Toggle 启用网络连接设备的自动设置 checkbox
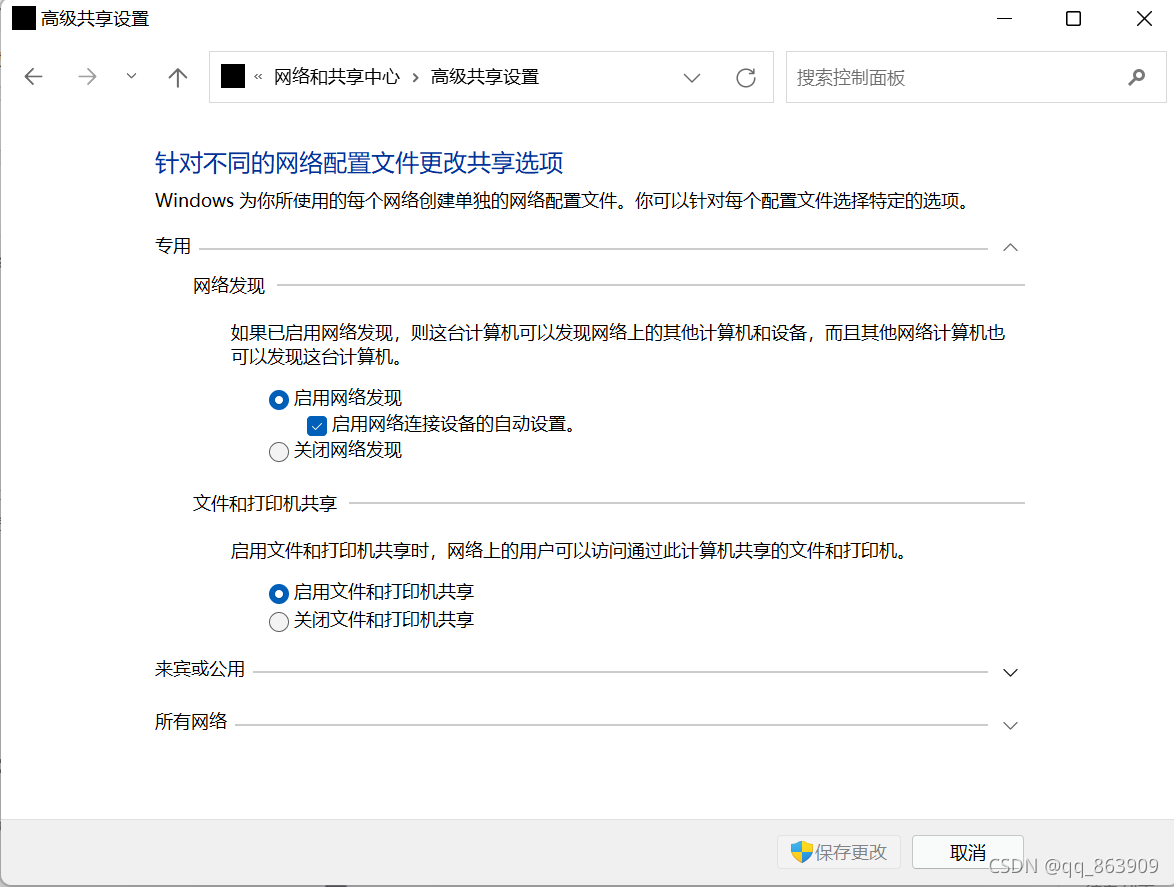The image size is (1174, 887). (317, 426)
